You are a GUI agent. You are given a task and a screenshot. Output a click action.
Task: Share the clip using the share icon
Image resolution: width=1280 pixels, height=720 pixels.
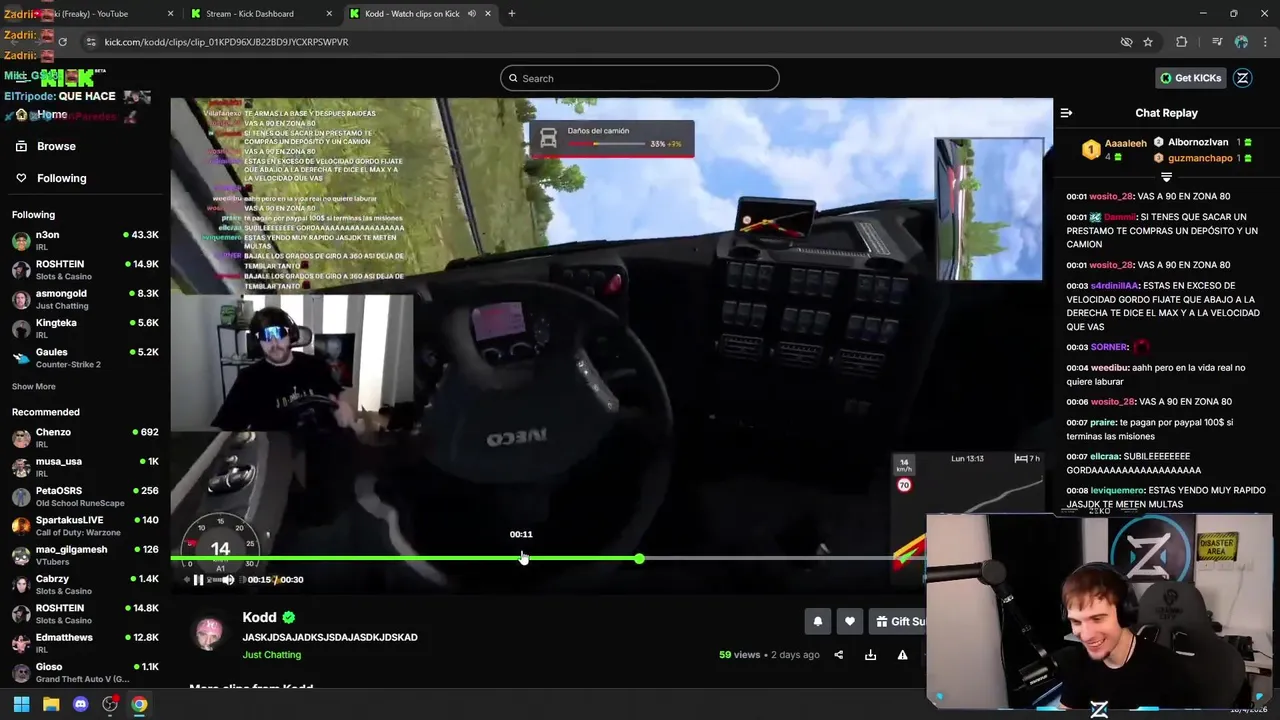click(839, 655)
